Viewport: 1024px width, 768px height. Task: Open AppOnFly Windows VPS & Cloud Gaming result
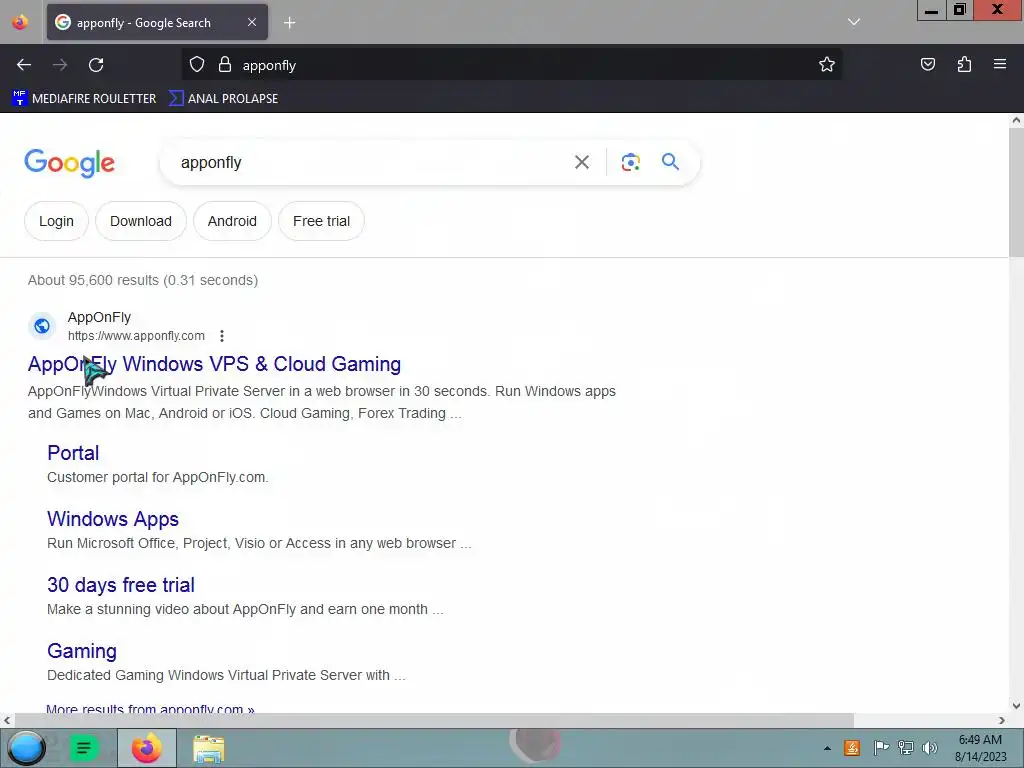coord(214,364)
